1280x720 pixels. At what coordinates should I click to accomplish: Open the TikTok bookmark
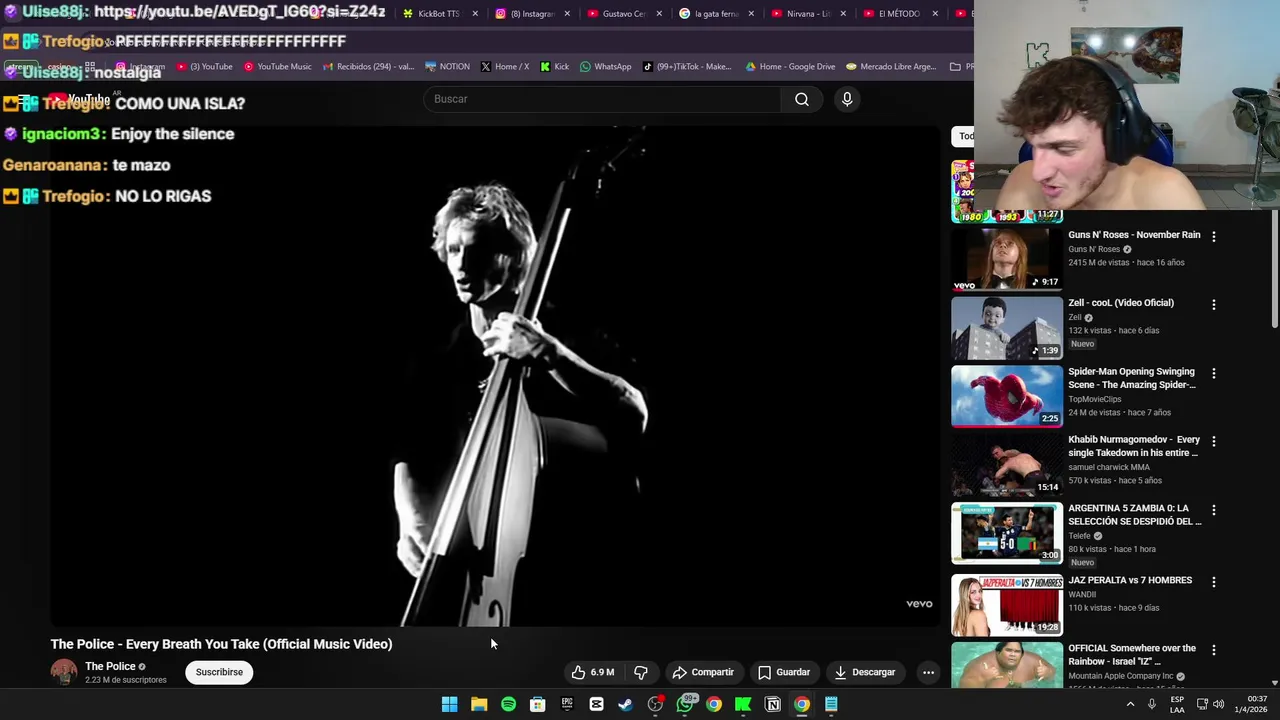click(x=687, y=67)
